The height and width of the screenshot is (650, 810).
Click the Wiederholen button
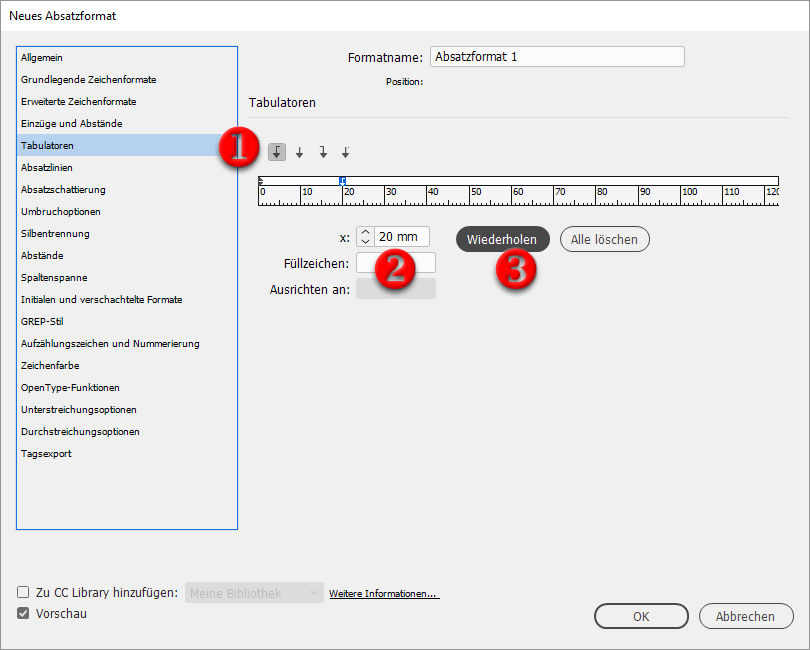pos(504,239)
